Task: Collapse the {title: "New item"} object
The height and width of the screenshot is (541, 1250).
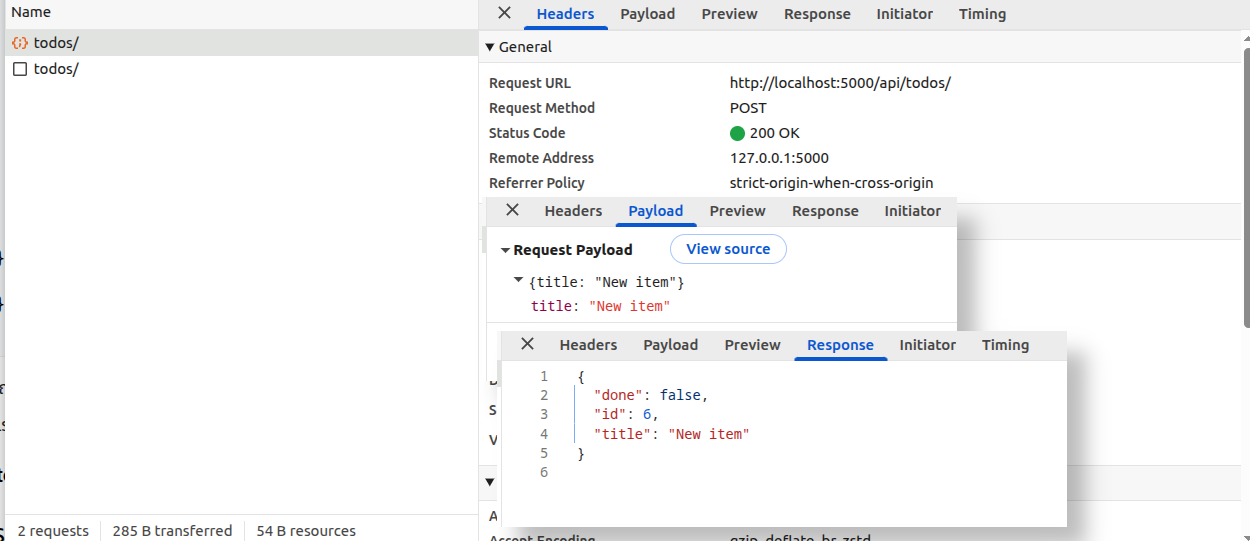Action: tap(518, 281)
